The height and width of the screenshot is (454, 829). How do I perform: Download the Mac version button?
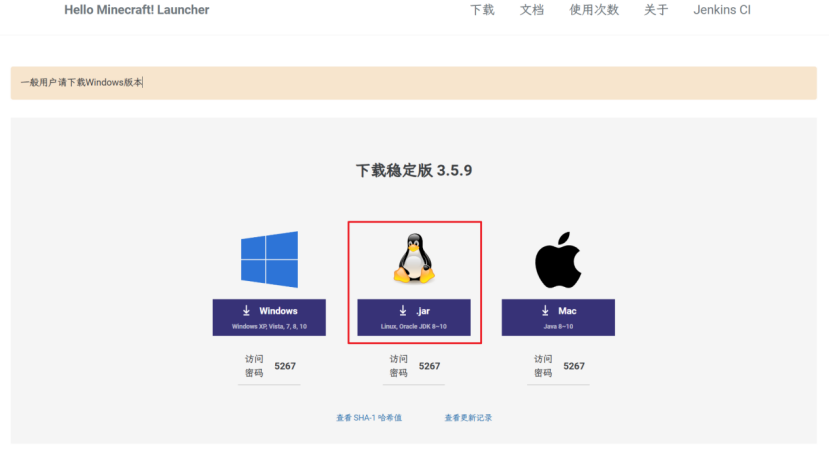coord(558,317)
